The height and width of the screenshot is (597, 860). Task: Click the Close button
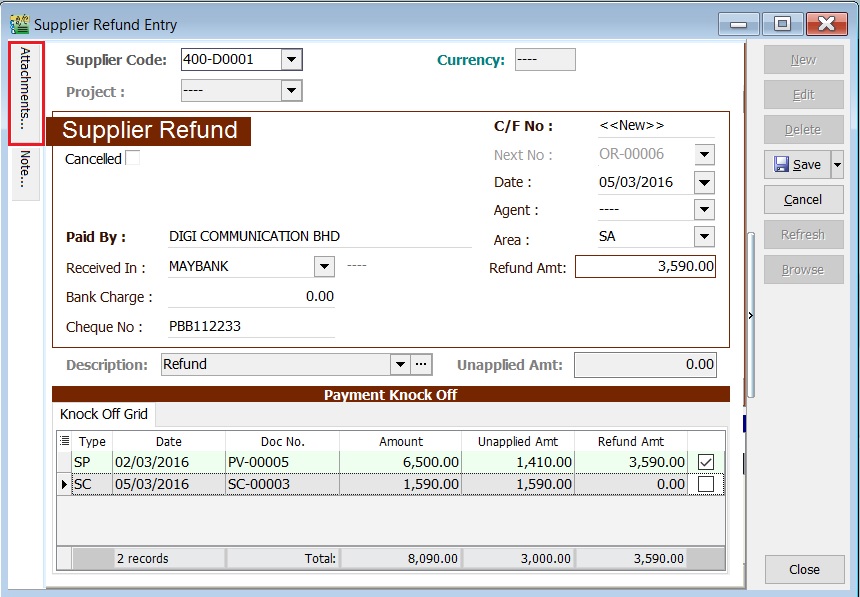tap(803, 569)
